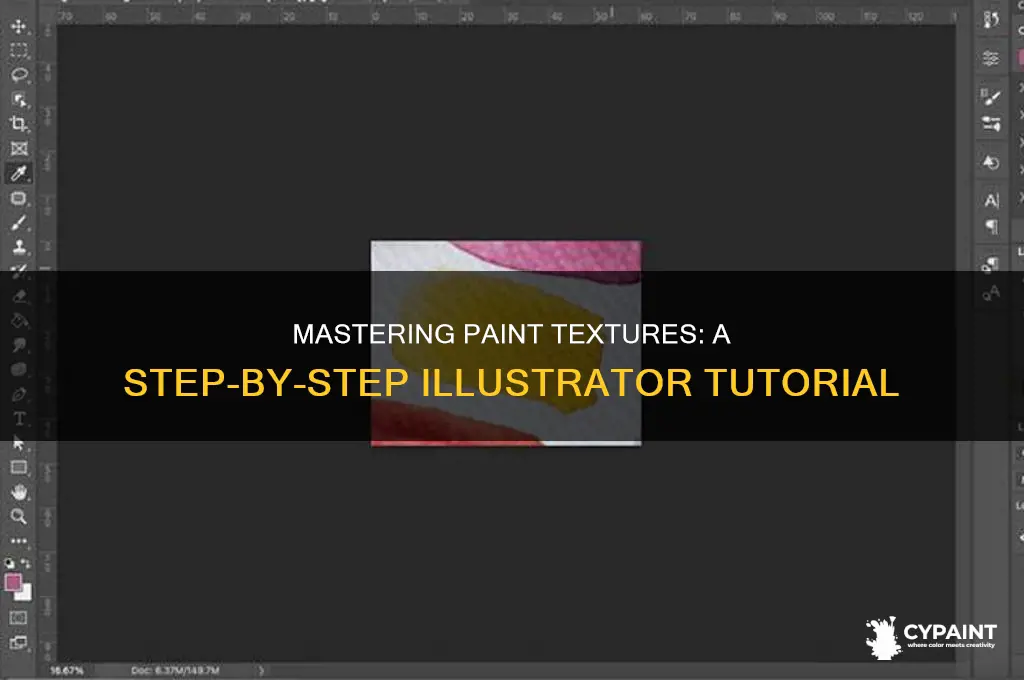This screenshot has height=680, width=1024.
Task: Click the horizontal ruler at zero mark
Action: (x=376, y=16)
